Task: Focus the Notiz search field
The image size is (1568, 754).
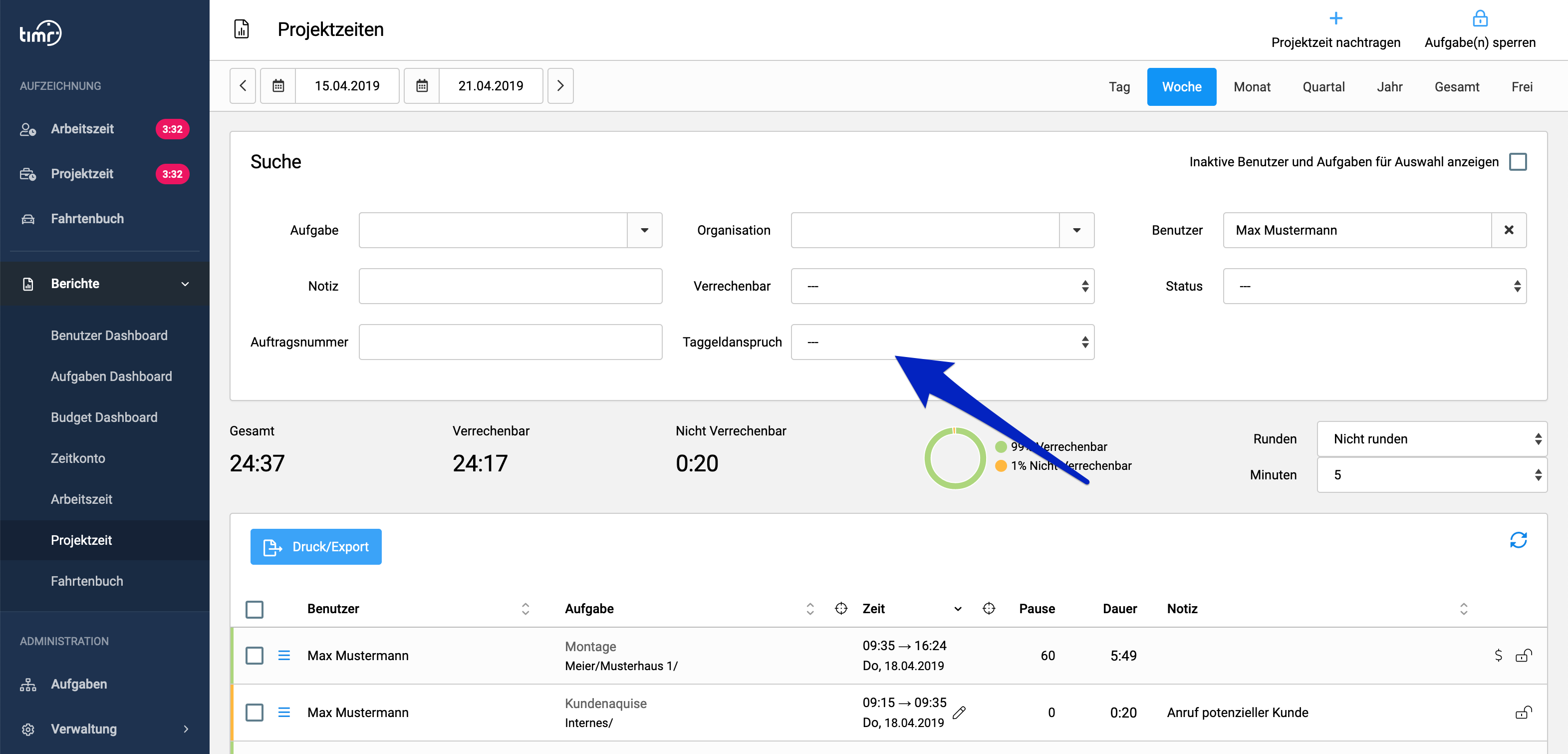Action: point(510,286)
